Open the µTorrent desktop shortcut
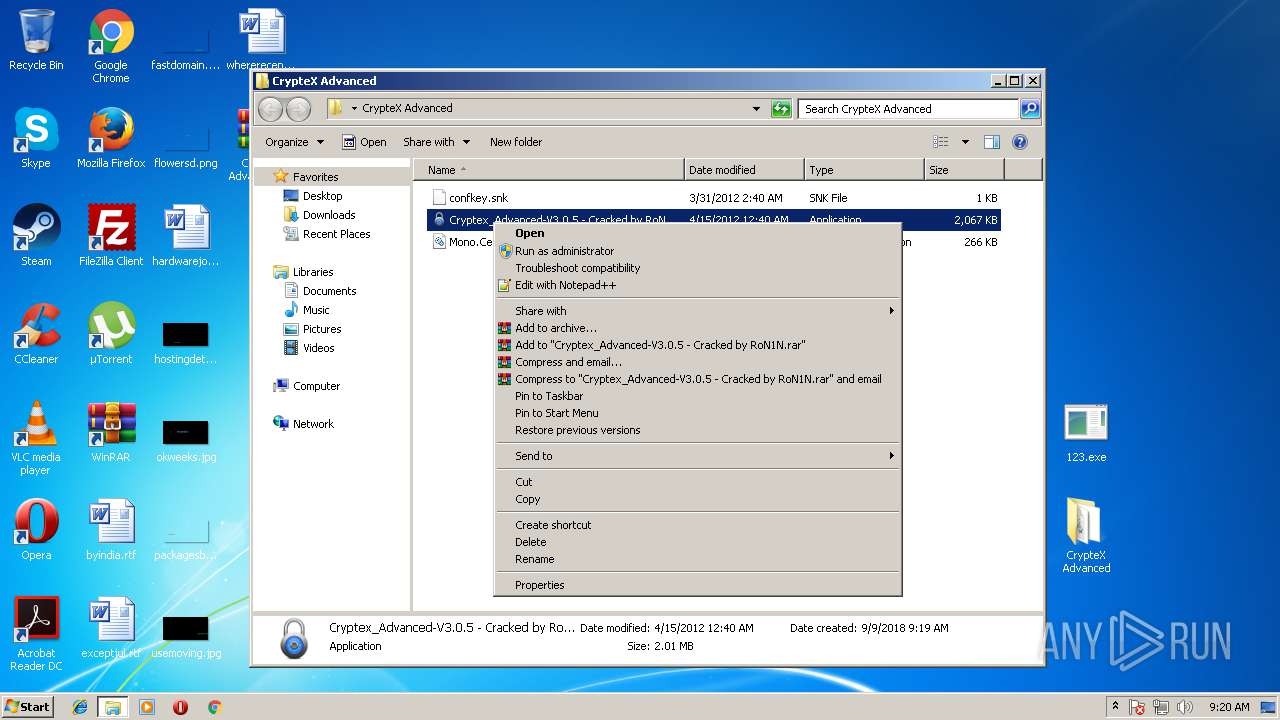This screenshot has width=1280, height=720. pyautogui.click(x=111, y=333)
